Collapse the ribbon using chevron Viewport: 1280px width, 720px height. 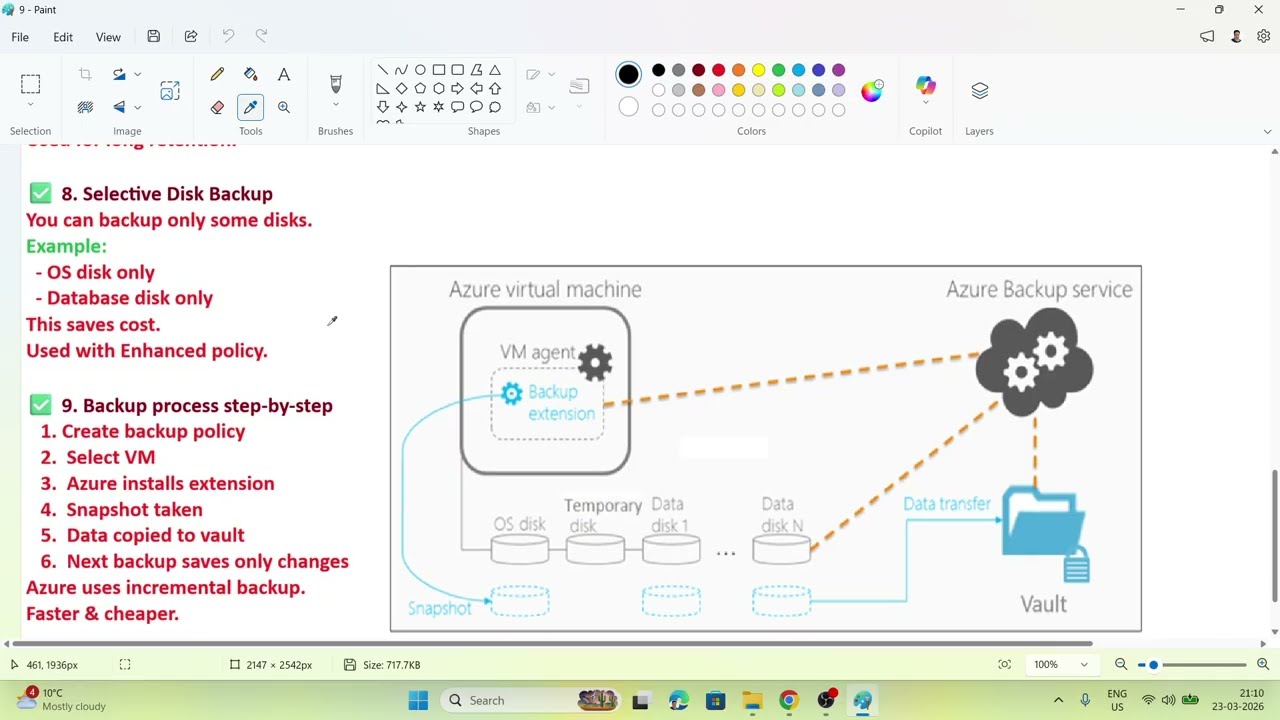pos(1269,131)
